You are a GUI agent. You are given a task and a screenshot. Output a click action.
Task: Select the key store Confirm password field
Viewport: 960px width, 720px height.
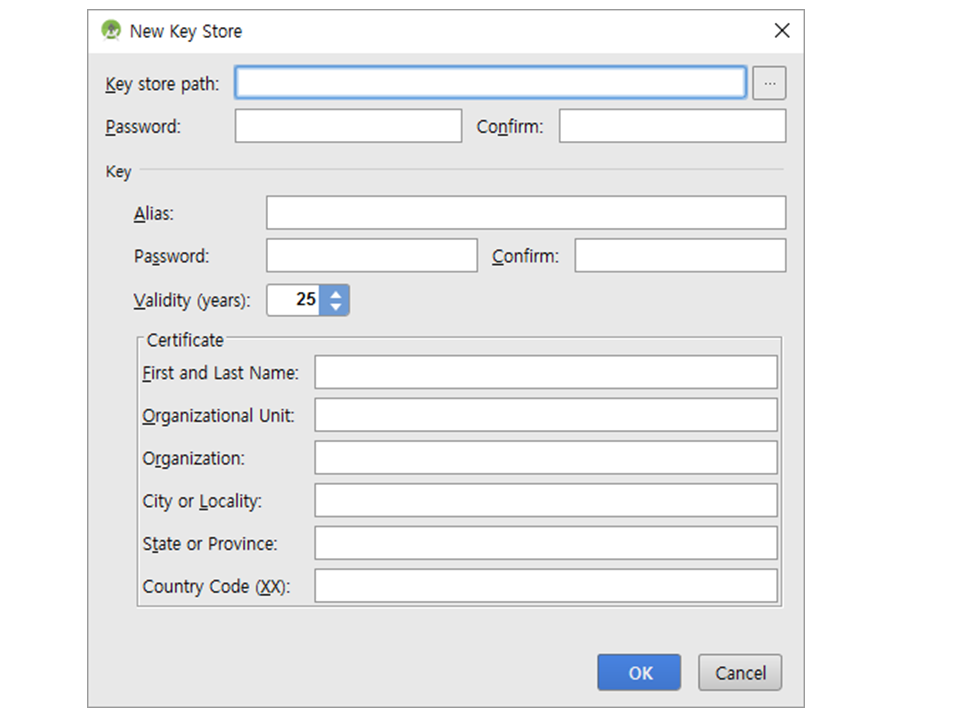(672, 126)
